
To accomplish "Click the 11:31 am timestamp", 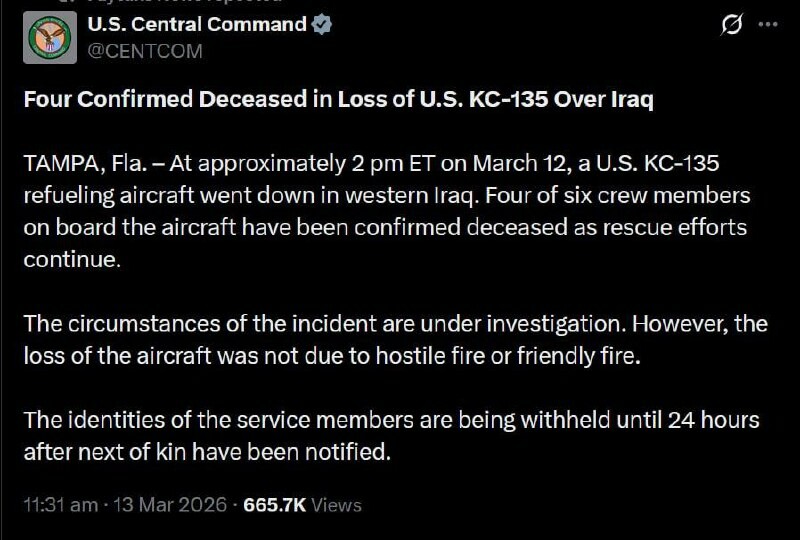I will (59, 505).
